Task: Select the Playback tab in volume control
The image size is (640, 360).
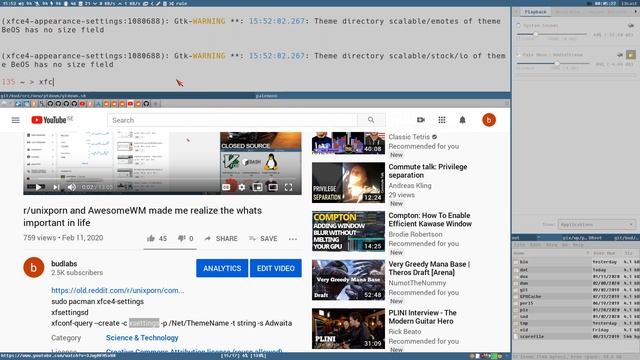Action: [x=536, y=12]
